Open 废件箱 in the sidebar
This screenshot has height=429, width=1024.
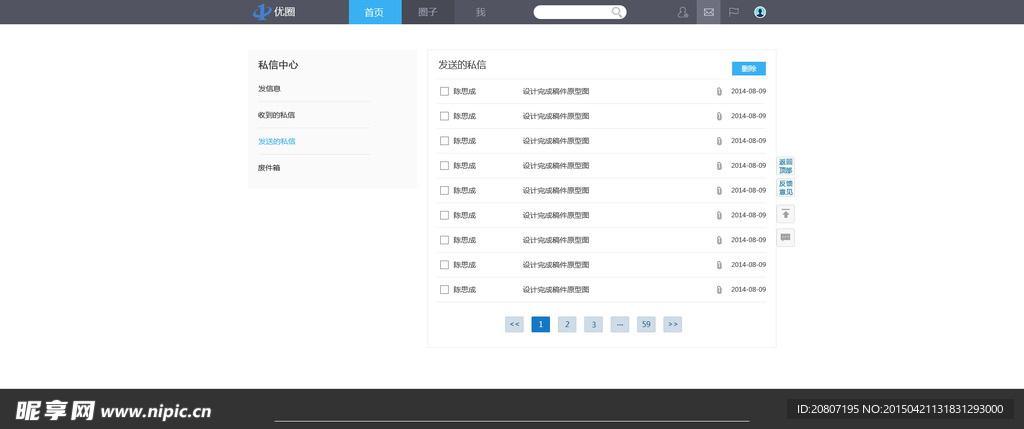pos(269,168)
